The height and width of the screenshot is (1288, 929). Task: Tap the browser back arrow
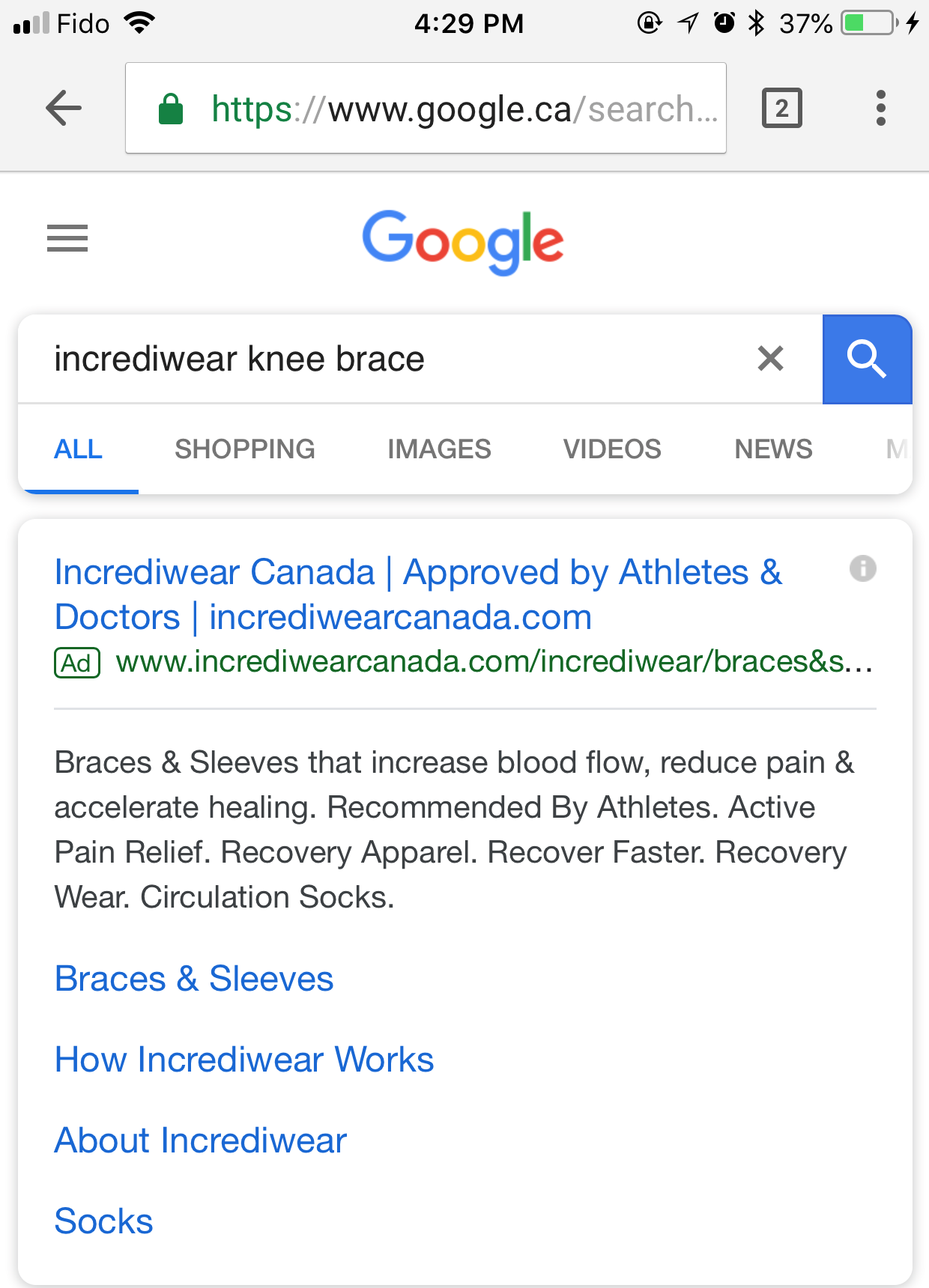coord(64,109)
